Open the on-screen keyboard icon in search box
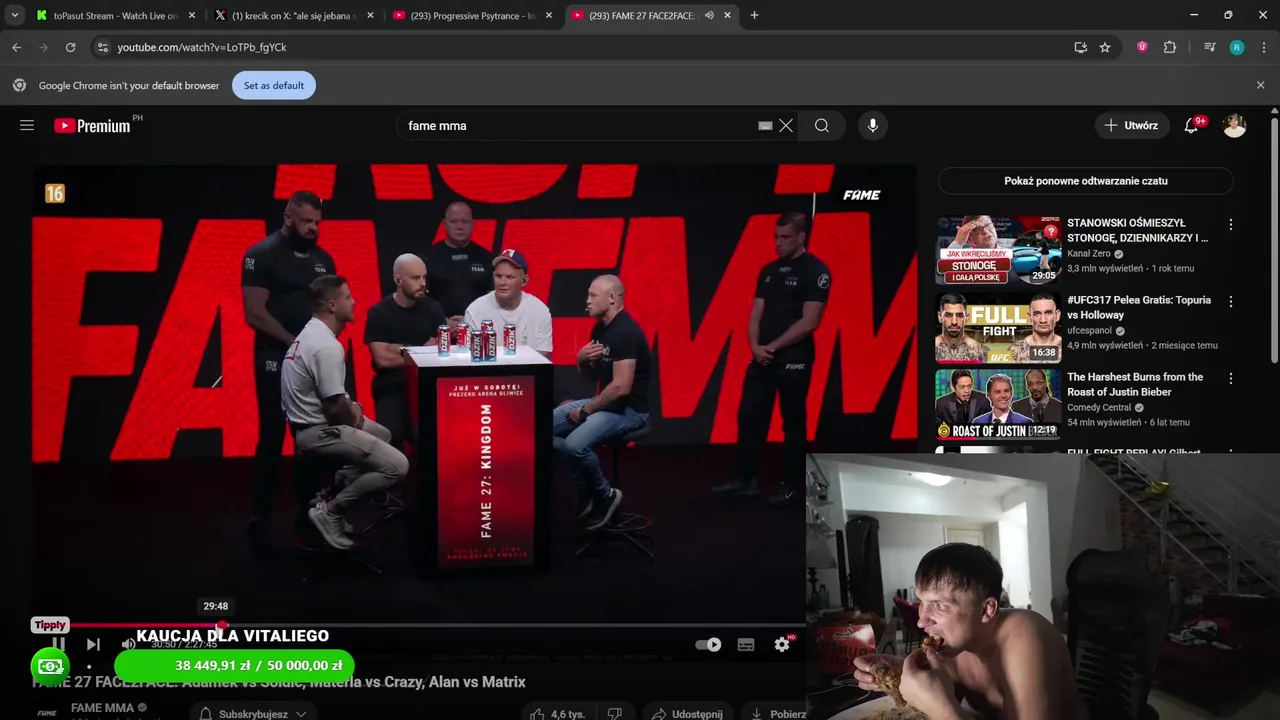 point(765,125)
